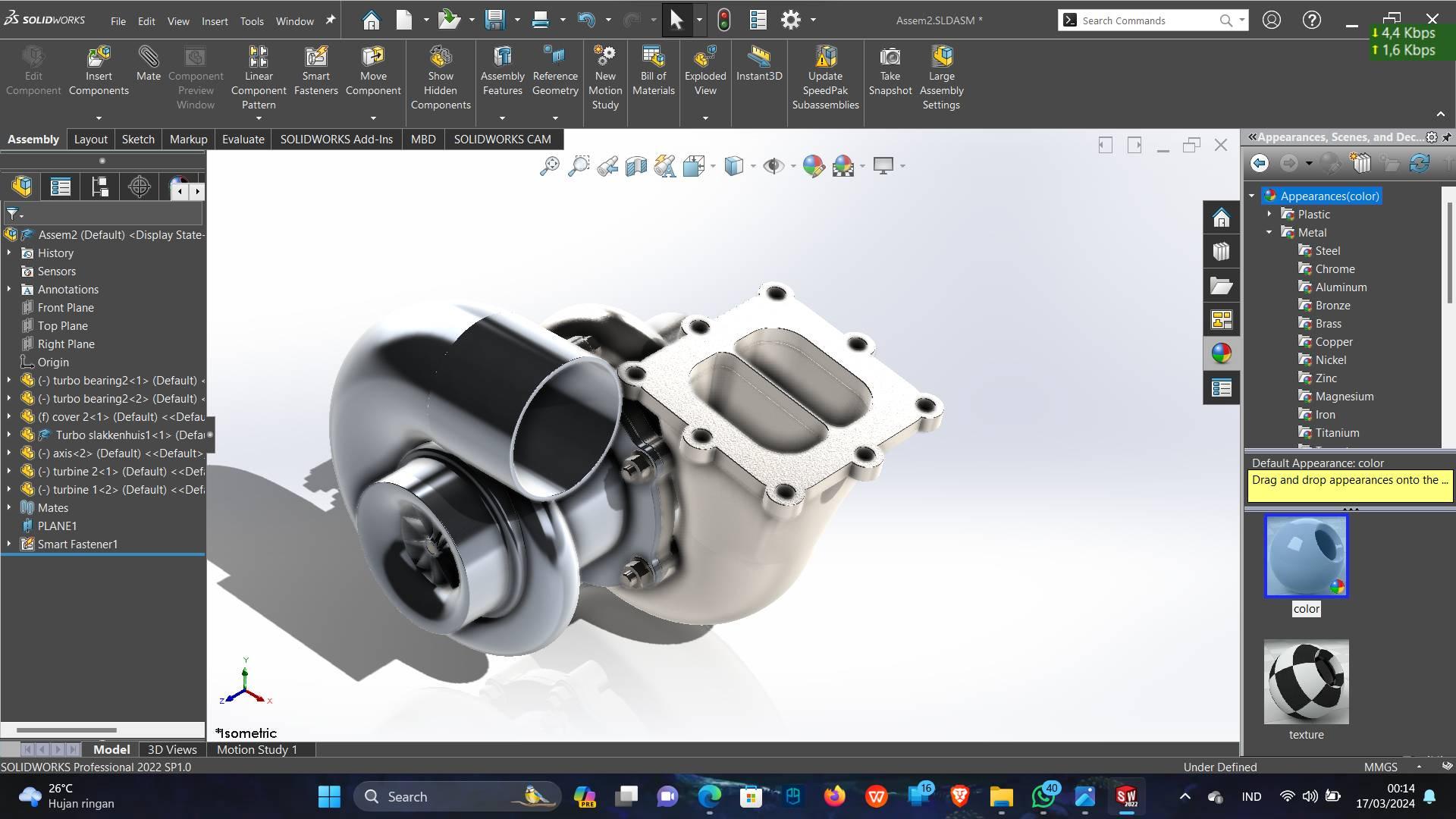Click Exploded View tool
The height and width of the screenshot is (819, 1456).
tap(705, 71)
